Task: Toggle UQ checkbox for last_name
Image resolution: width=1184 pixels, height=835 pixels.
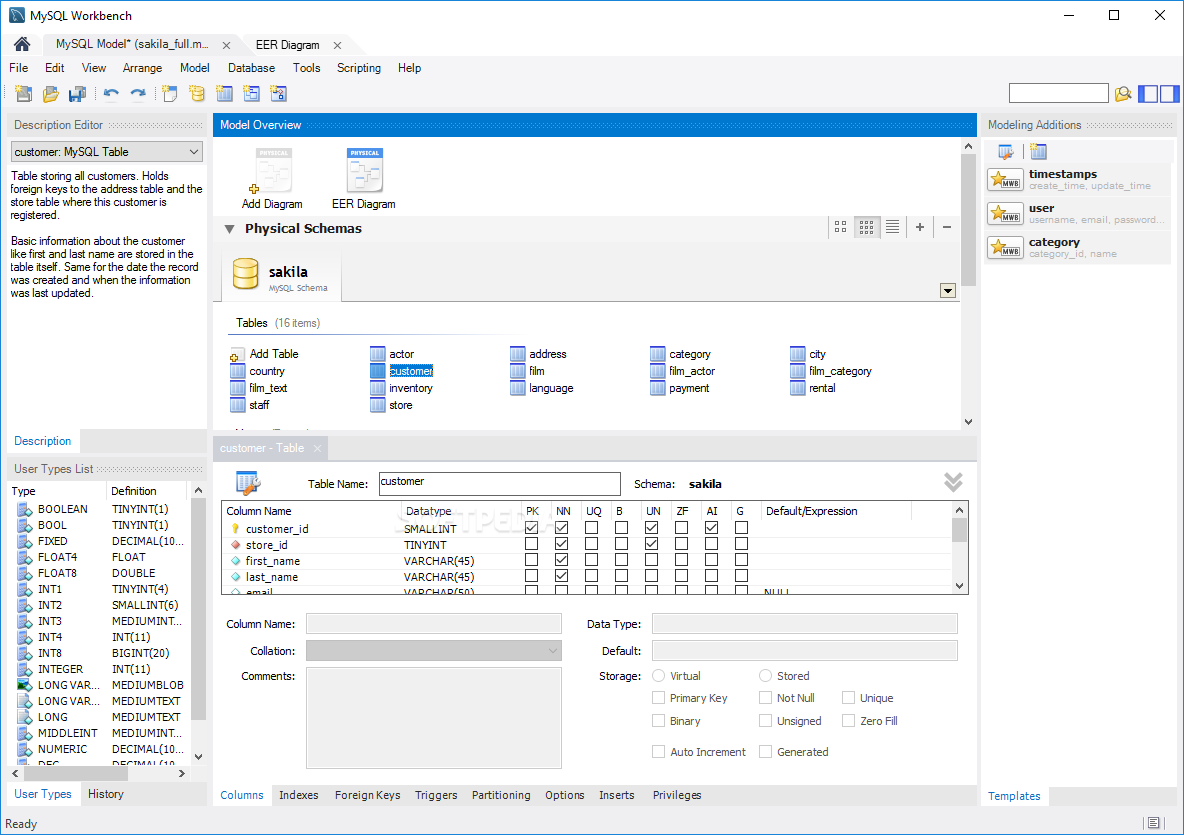Action: (591, 576)
